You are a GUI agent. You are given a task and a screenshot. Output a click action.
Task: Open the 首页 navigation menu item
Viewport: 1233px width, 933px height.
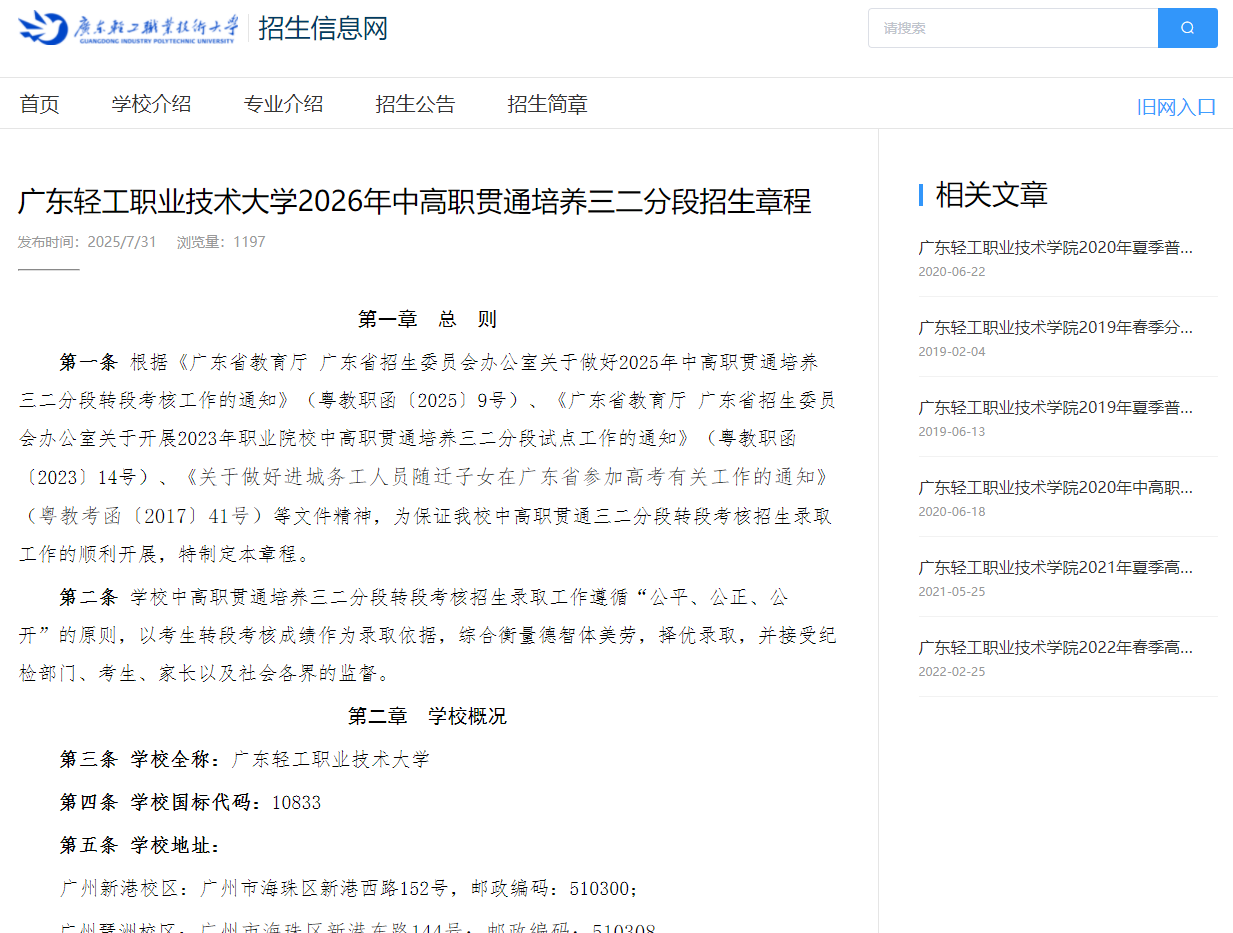click(x=39, y=103)
